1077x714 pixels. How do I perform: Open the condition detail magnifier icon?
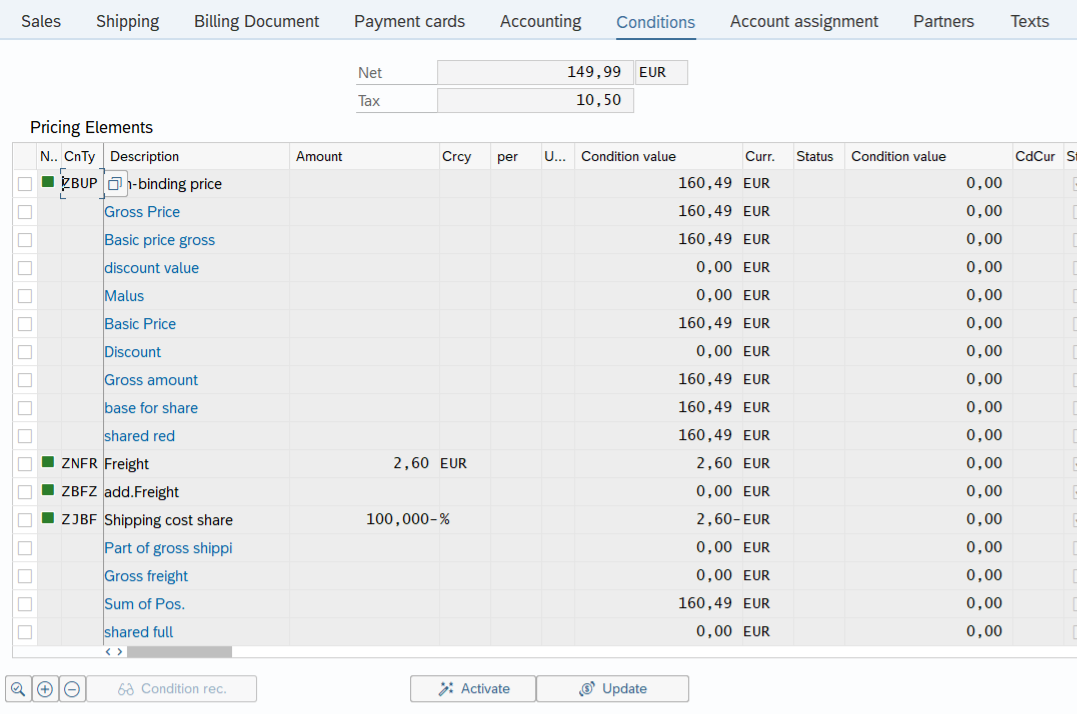pyautogui.click(x=19, y=689)
